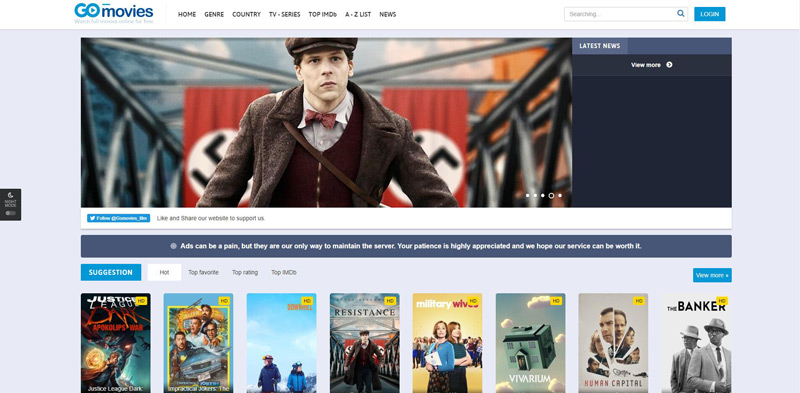Image resolution: width=800 pixels, height=393 pixels.
Task: Open the Human Capital movie poster
Action: (613, 343)
